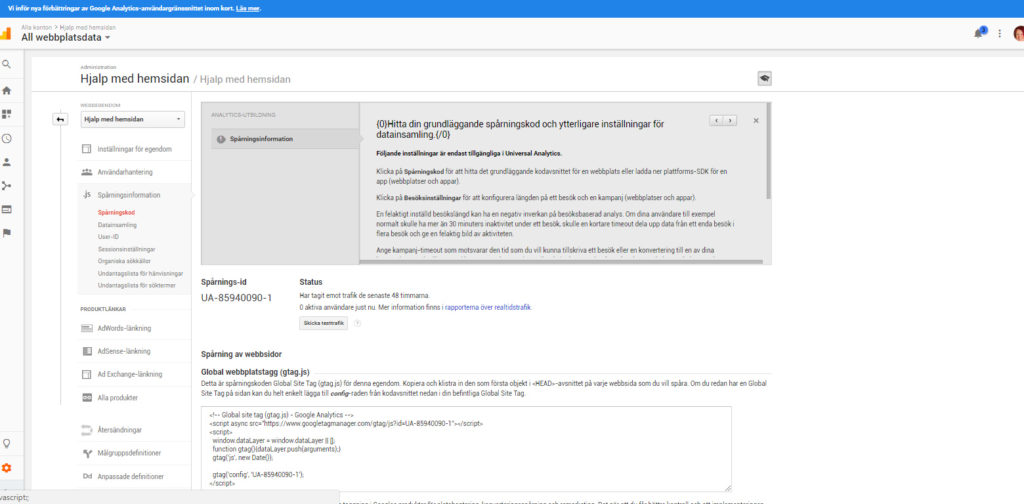Close the Analytics education panel
Viewport: 1024px width, 504px height.
coord(756,121)
